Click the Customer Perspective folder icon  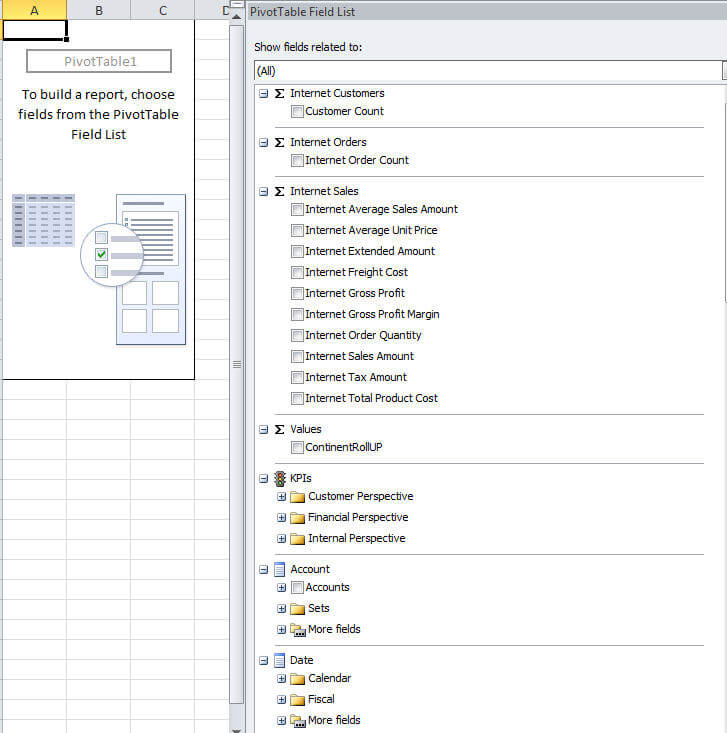point(297,496)
